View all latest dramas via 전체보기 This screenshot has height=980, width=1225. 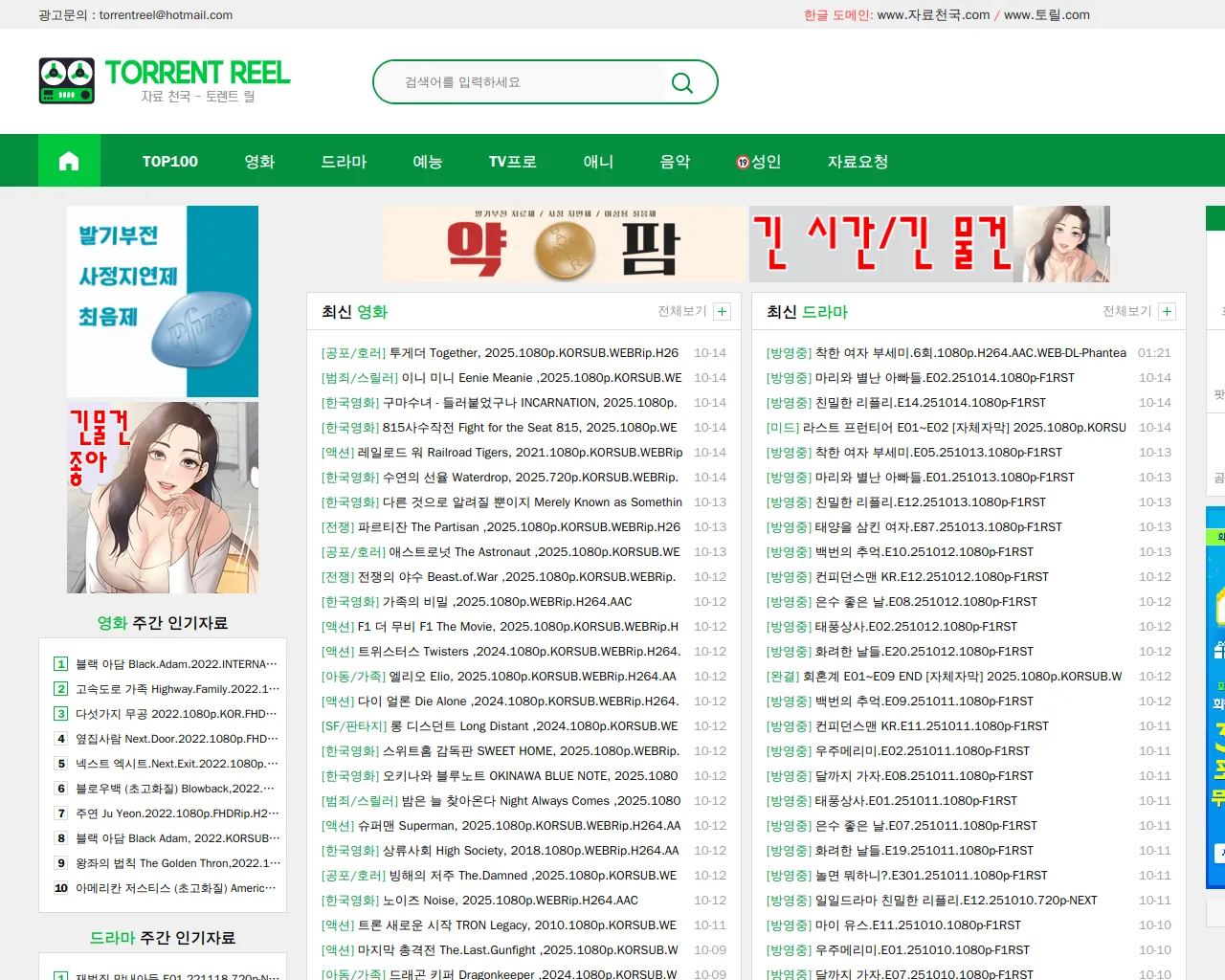pyautogui.click(x=1127, y=311)
